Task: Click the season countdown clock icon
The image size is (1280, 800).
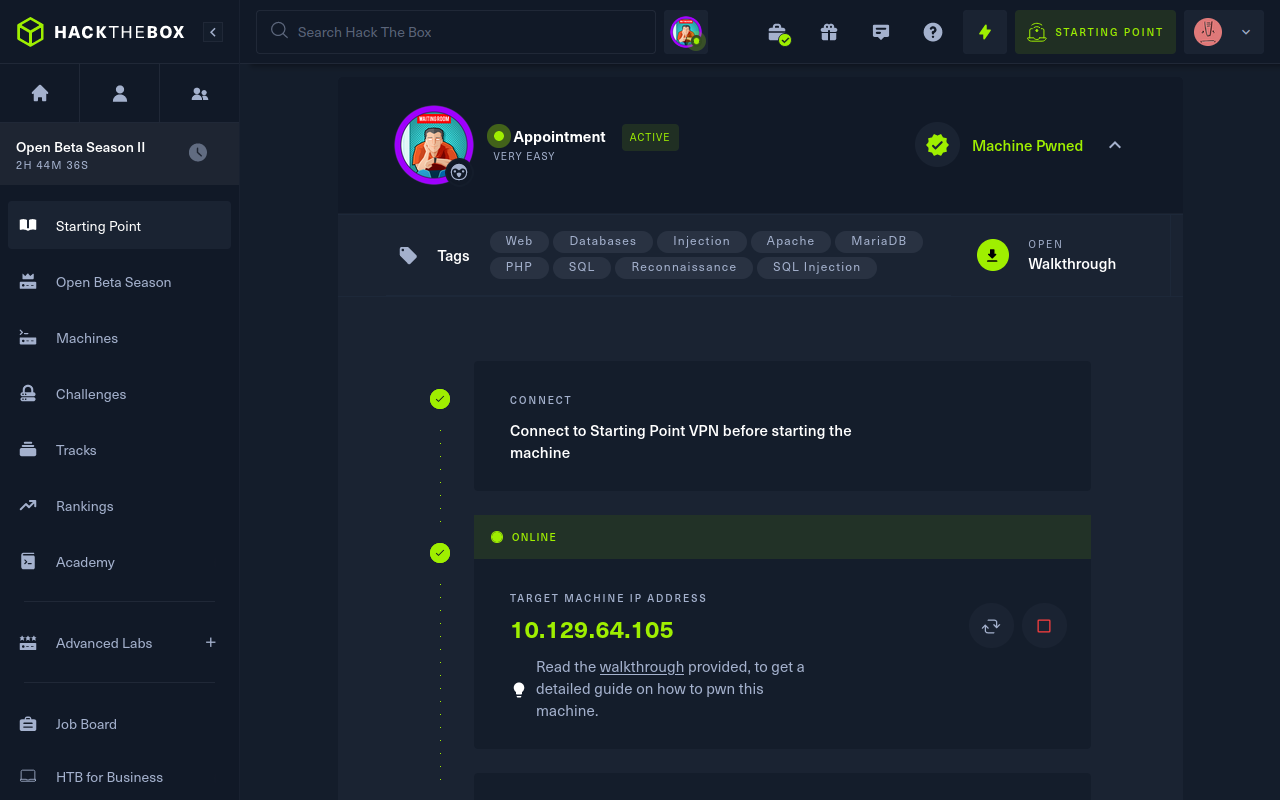Action: (x=198, y=152)
